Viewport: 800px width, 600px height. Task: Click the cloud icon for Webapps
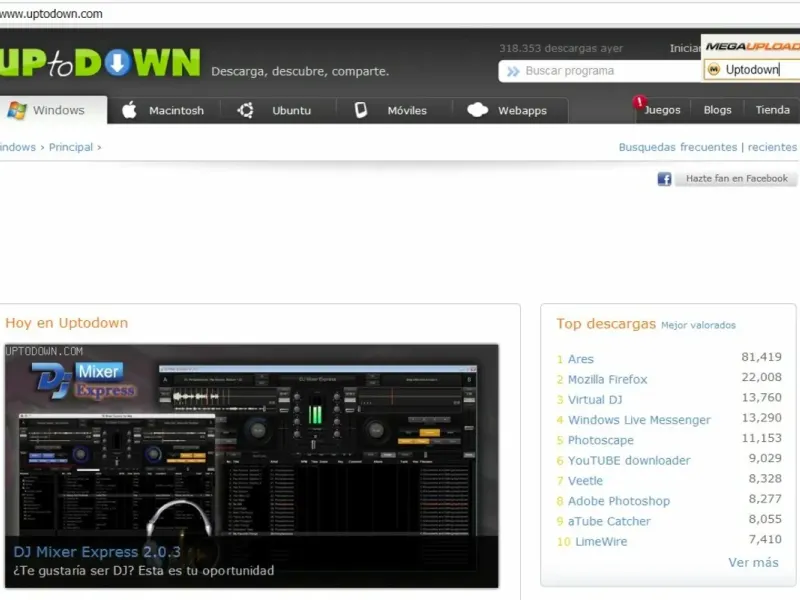click(478, 110)
